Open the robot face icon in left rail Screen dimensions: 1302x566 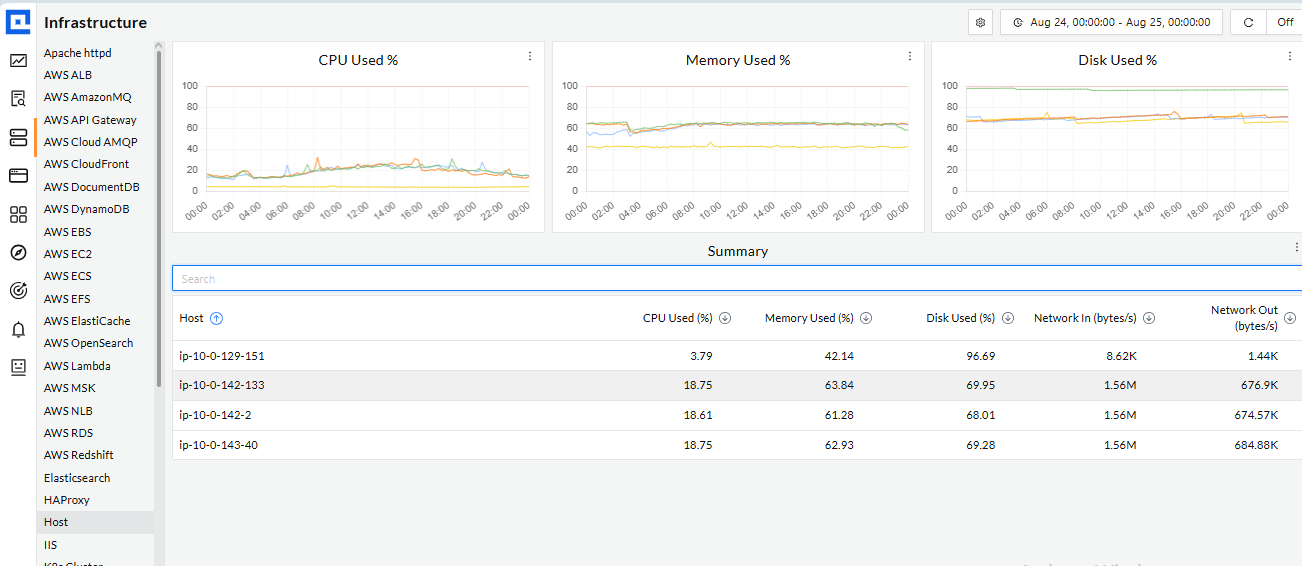point(18,367)
